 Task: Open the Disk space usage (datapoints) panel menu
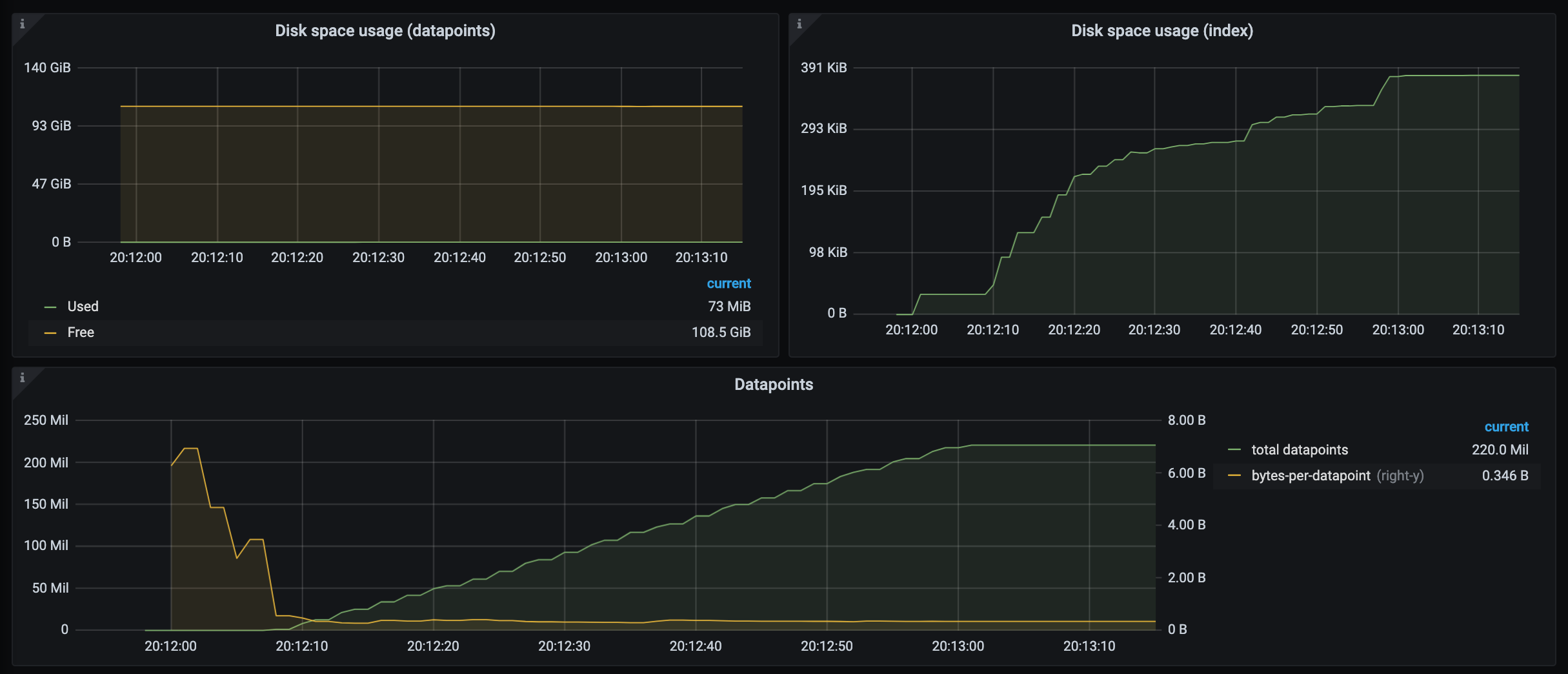point(385,30)
